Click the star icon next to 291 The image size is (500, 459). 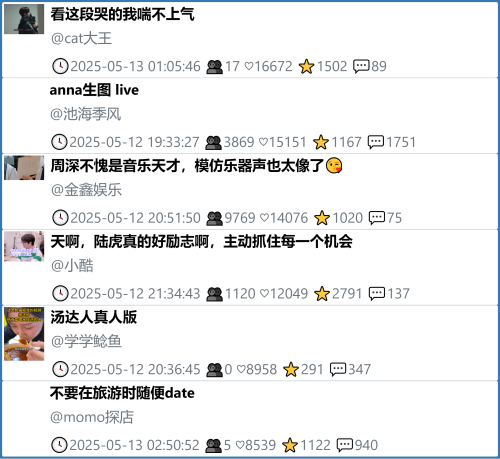291,370
